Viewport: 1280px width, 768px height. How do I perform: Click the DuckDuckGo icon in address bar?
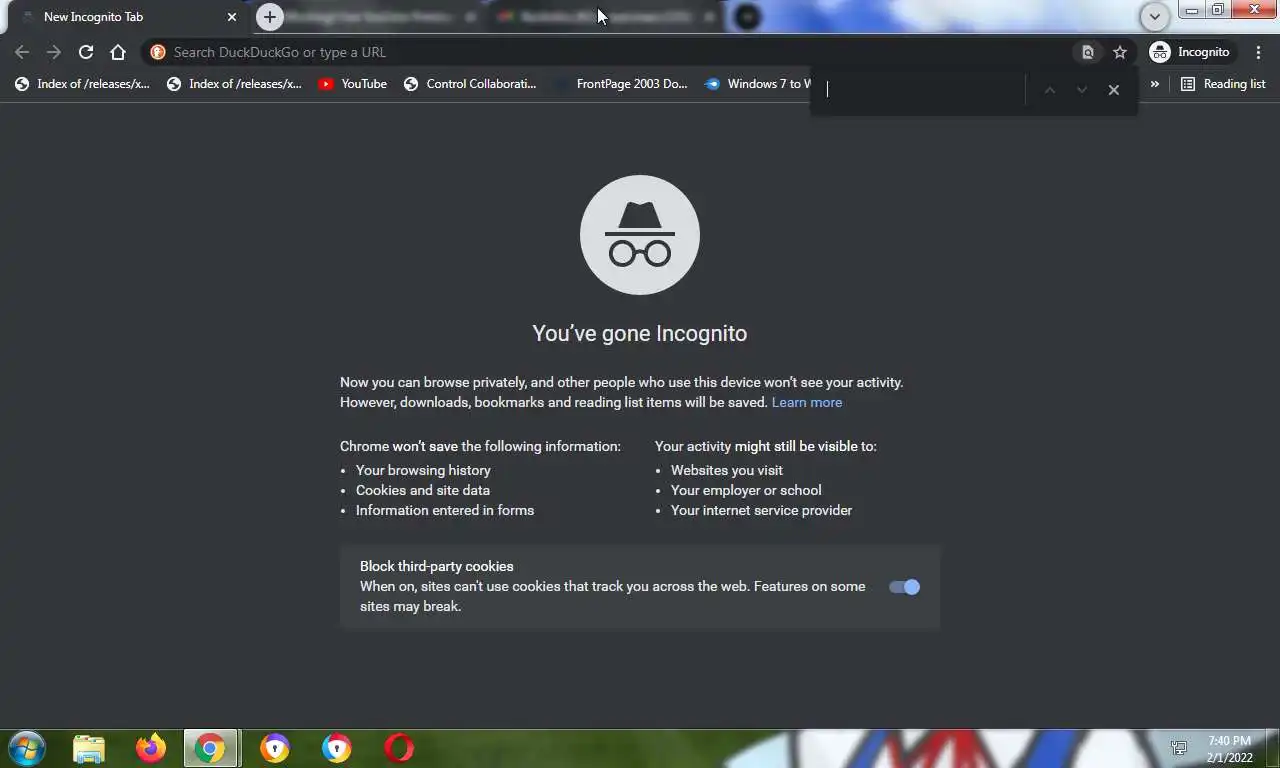pyautogui.click(x=158, y=52)
